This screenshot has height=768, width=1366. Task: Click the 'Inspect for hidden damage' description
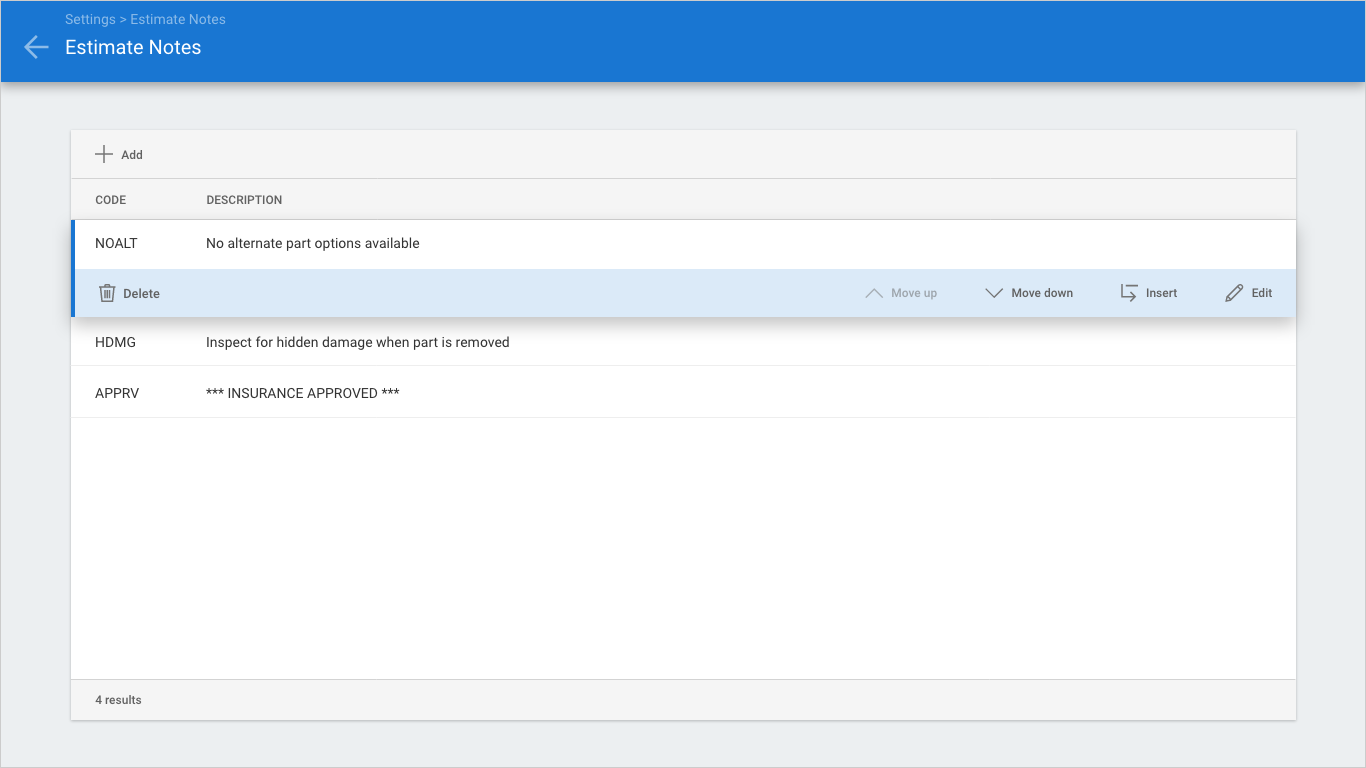357,342
